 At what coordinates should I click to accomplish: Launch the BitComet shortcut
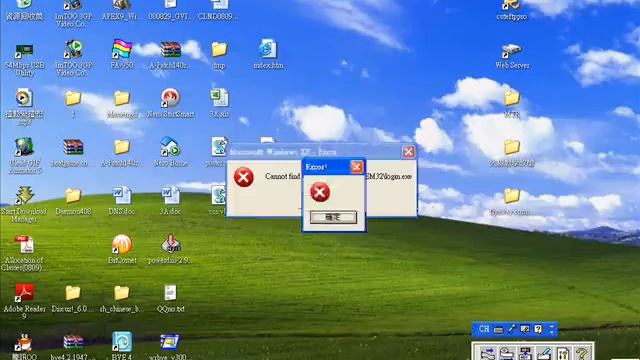(x=122, y=244)
